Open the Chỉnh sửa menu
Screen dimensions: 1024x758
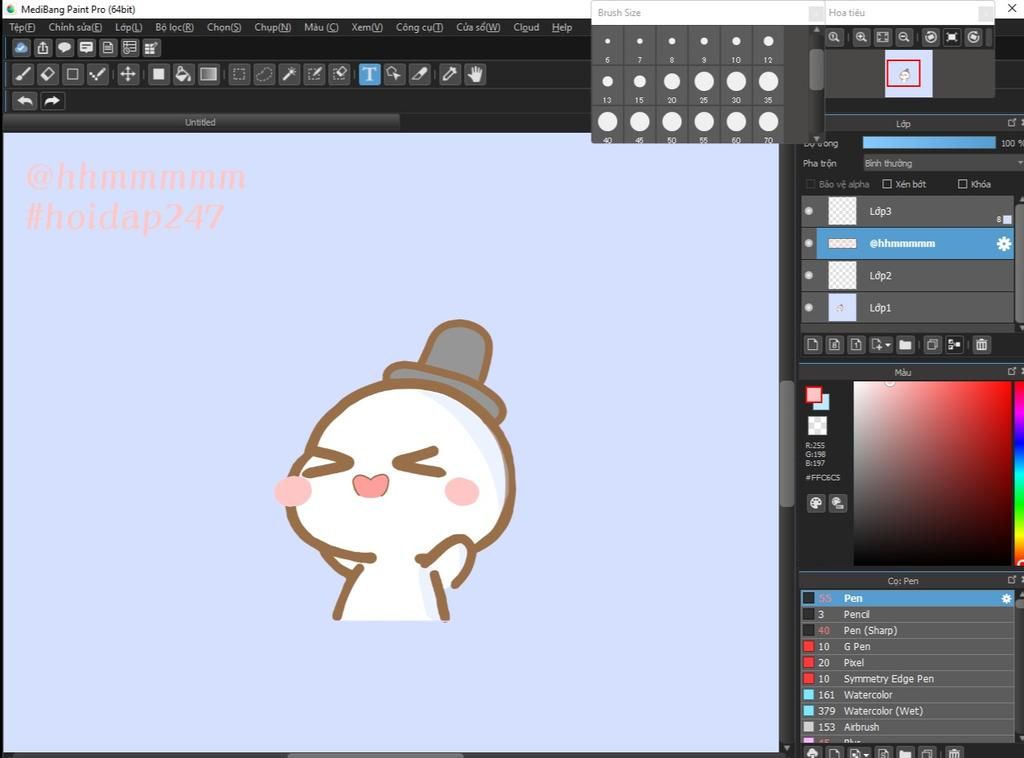pyautogui.click(x=75, y=27)
